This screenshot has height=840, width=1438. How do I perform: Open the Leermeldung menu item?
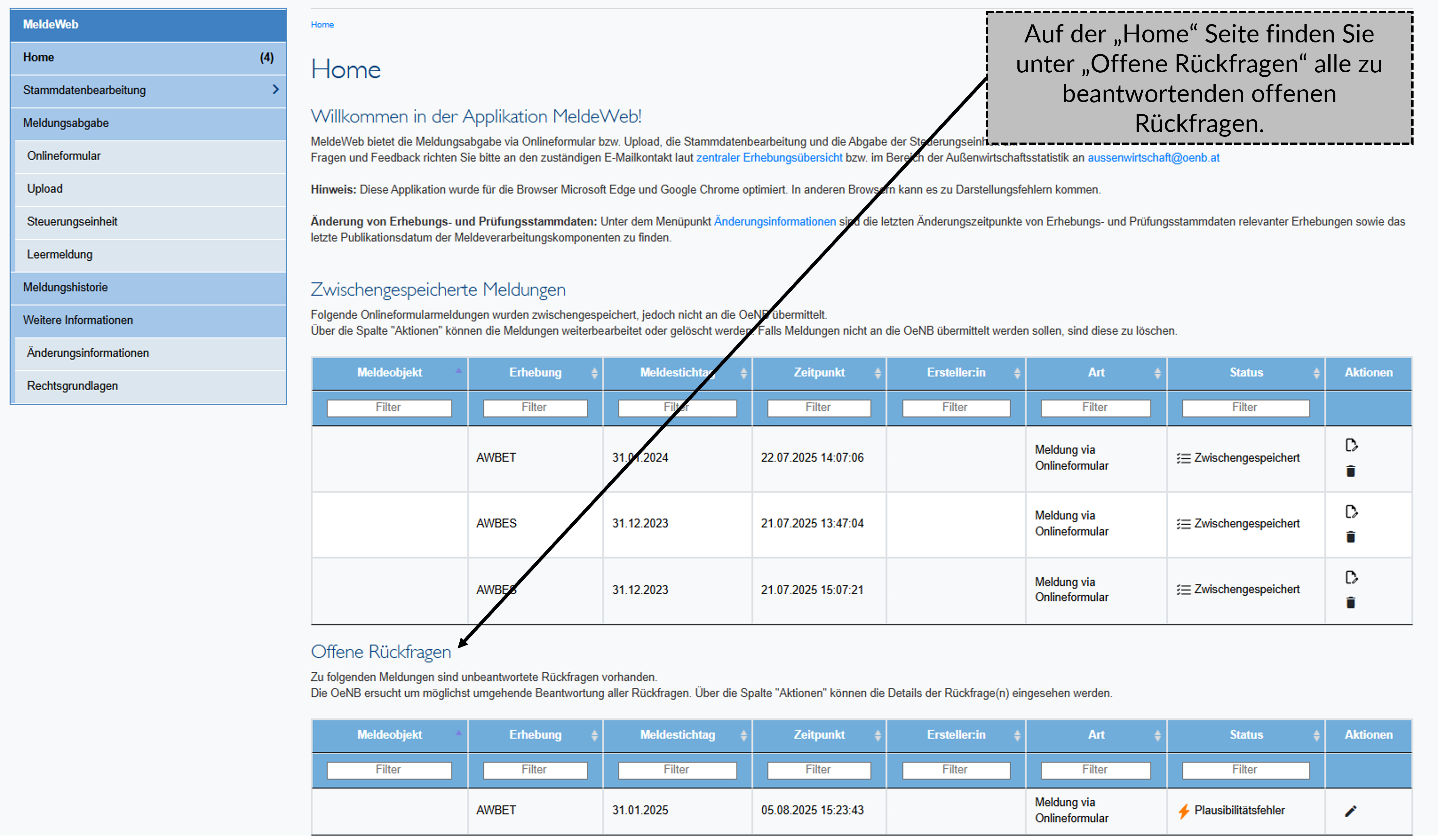[59, 254]
